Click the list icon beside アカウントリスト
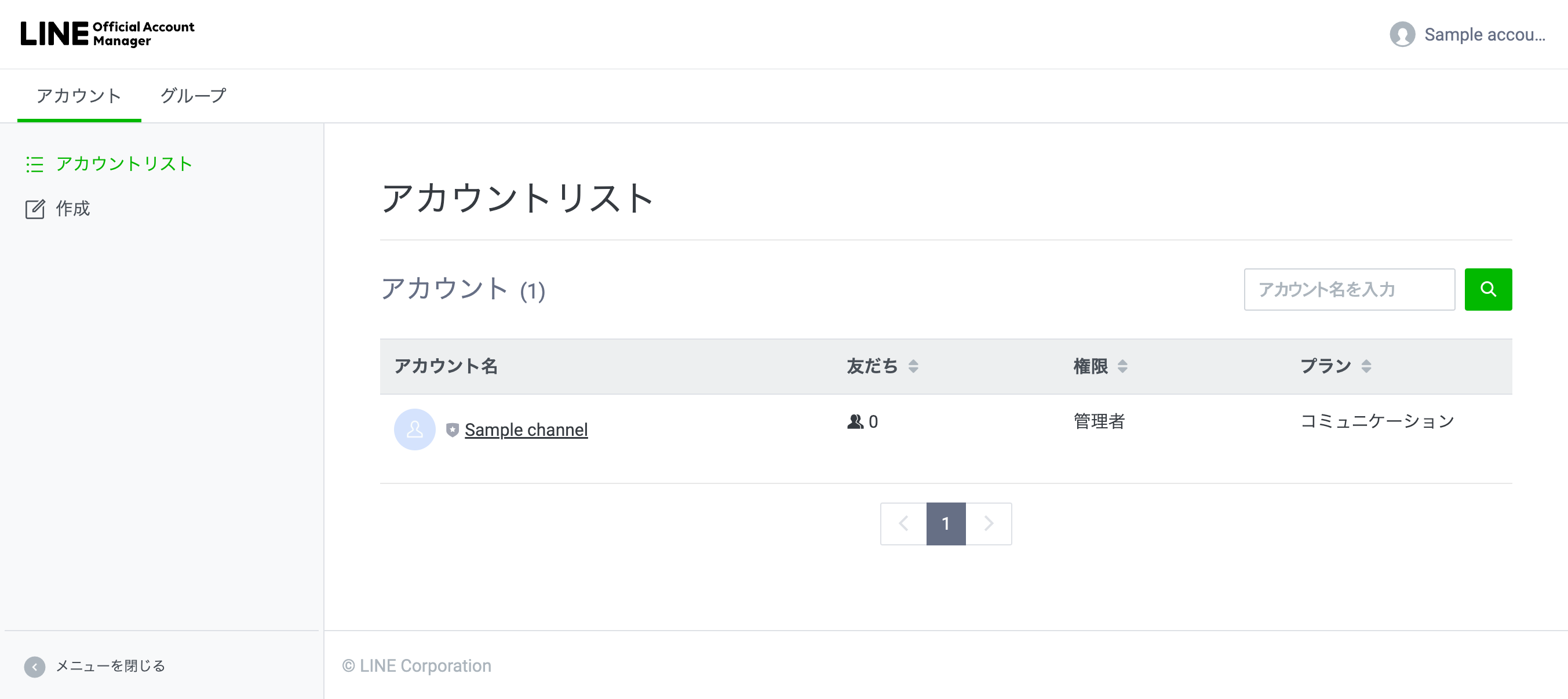The width and height of the screenshot is (1568, 699). click(35, 165)
